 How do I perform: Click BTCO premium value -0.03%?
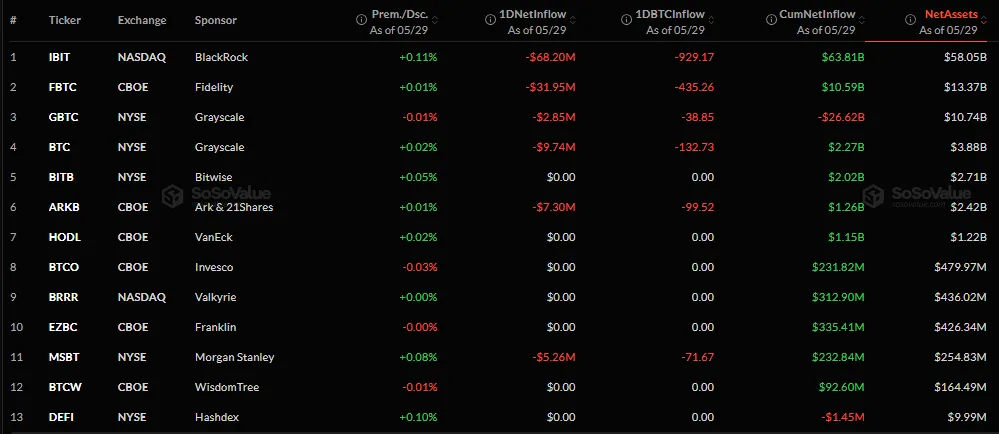[x=420, y=267]
